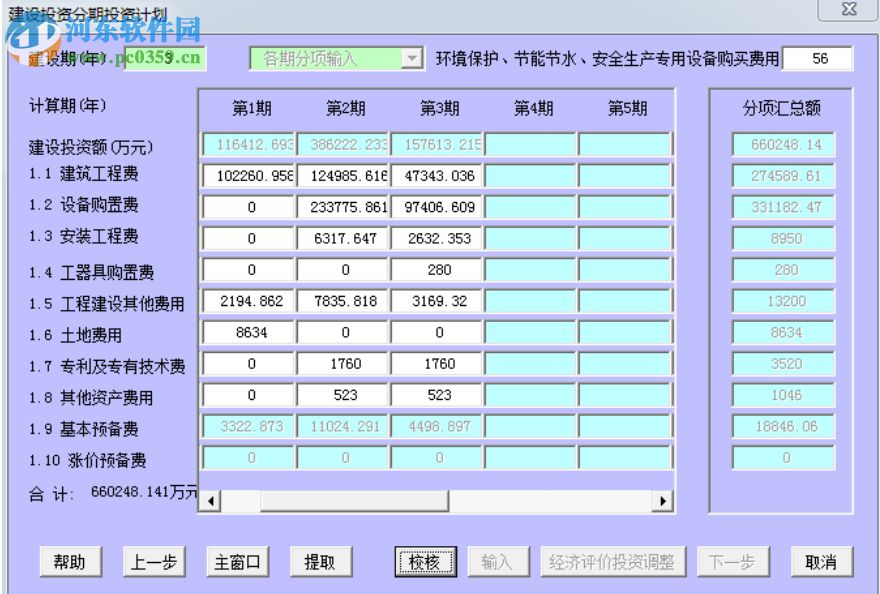This screenshot has width=880, height=594.
Task: Click the 校核 verification button
Action: click(x=426, y=561)
